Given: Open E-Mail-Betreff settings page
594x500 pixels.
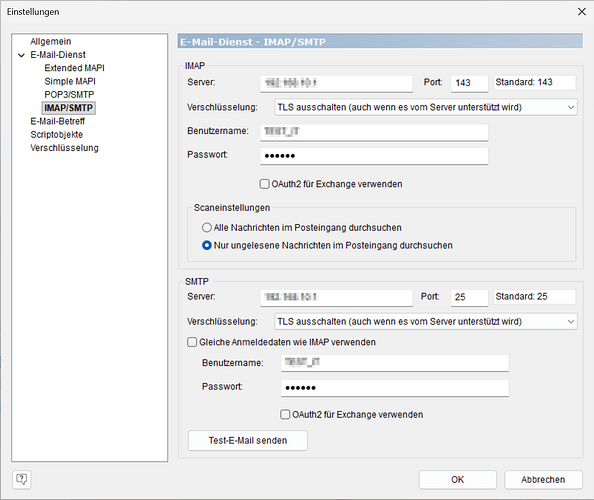Looking at the screenshot, I should 58,121.
